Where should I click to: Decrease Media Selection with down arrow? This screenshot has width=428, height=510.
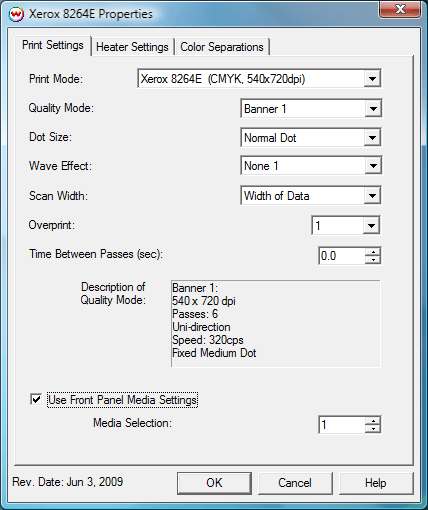coord(373,429)
